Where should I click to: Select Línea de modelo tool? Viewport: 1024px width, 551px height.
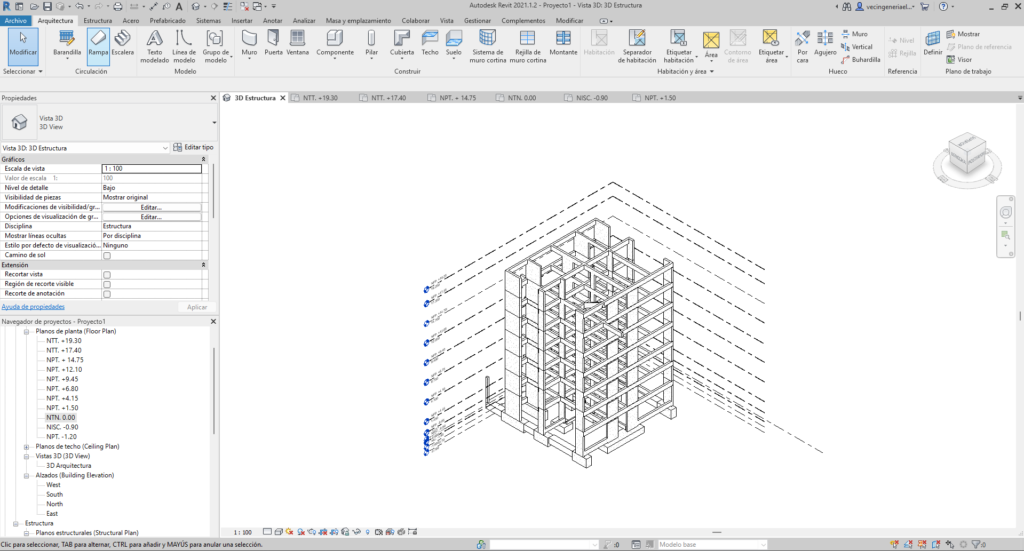[x=184, y=46]
